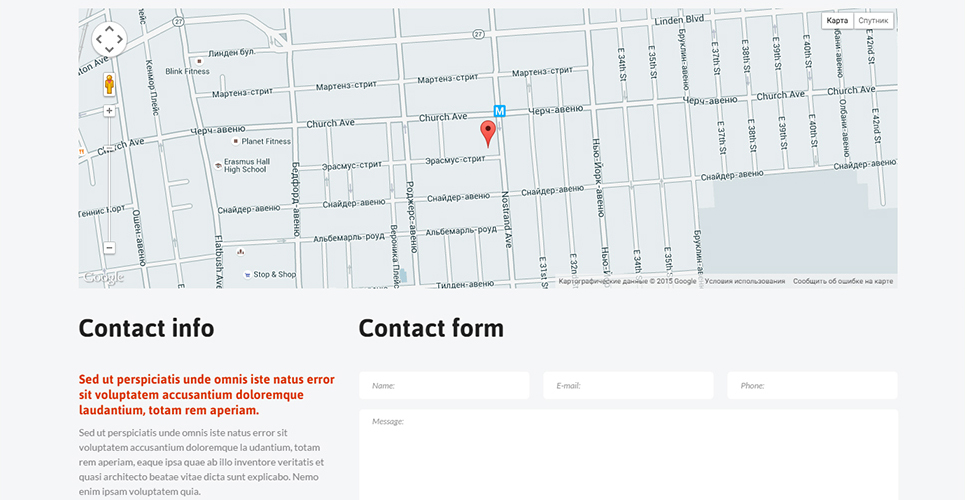Click the Contact info heading
Screen dimensions: 965x500
pos(146,328)
